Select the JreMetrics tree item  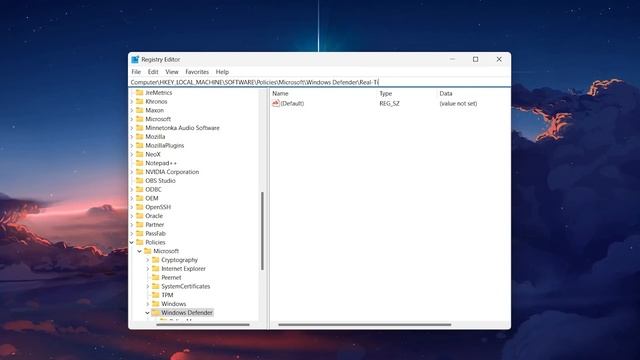click(x=159, y=93)
